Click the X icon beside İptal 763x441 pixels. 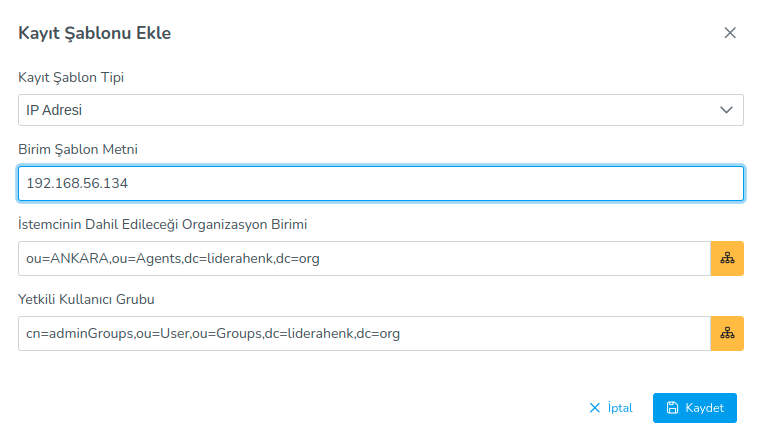(595, 408)
